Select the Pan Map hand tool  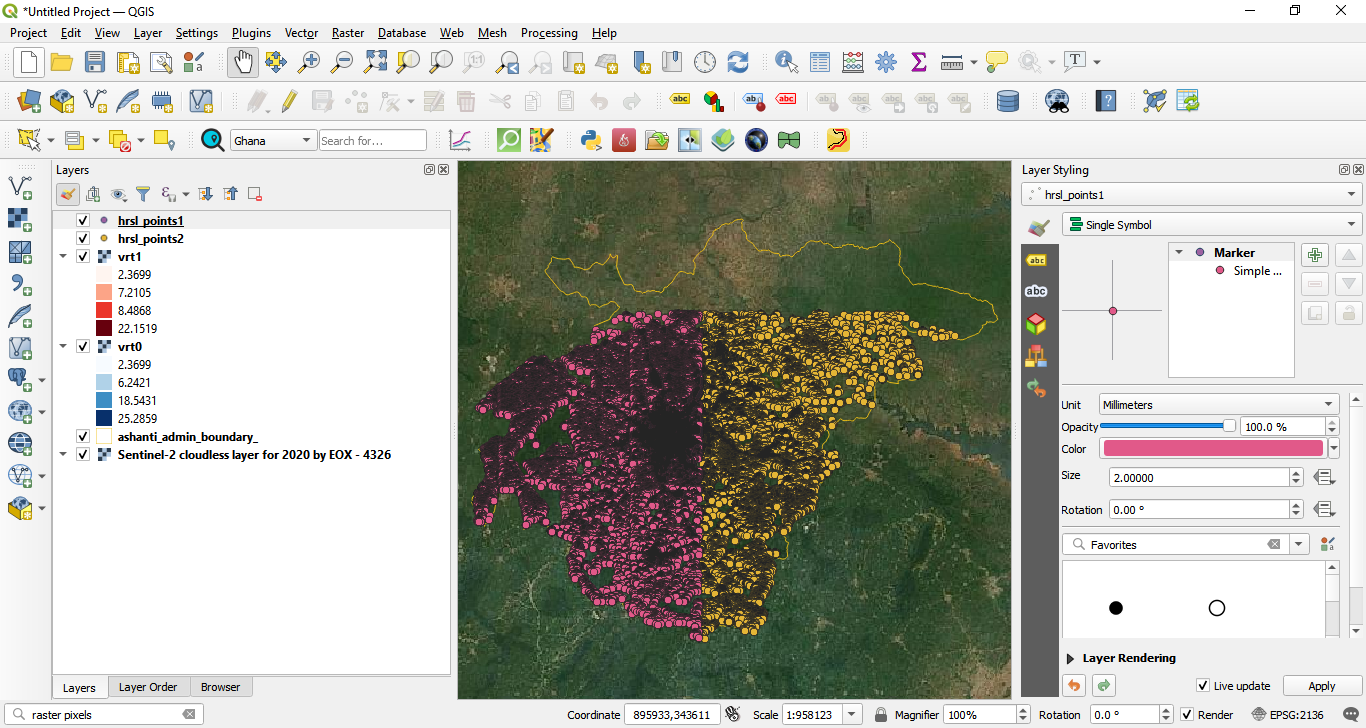[x=242, y=62]
